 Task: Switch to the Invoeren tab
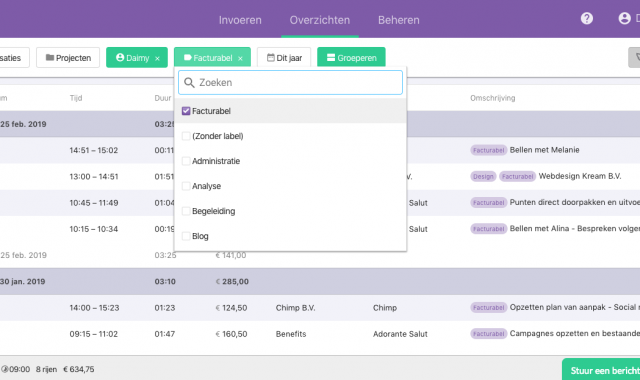240,20
